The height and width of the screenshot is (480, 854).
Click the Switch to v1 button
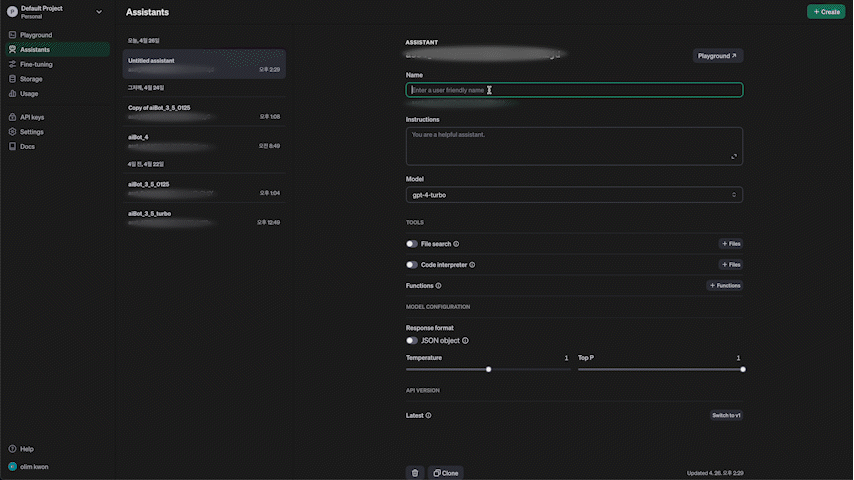[726, 415]
